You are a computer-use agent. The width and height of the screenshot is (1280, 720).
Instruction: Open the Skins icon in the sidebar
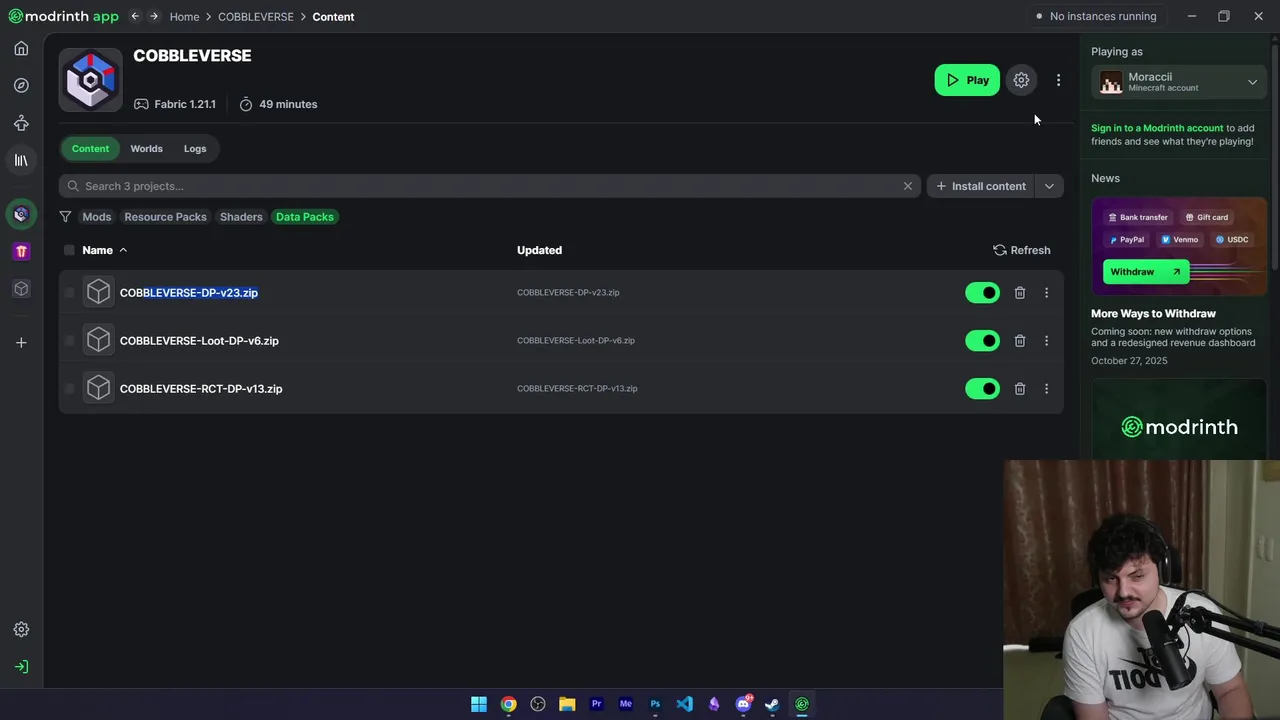point(21,123)
